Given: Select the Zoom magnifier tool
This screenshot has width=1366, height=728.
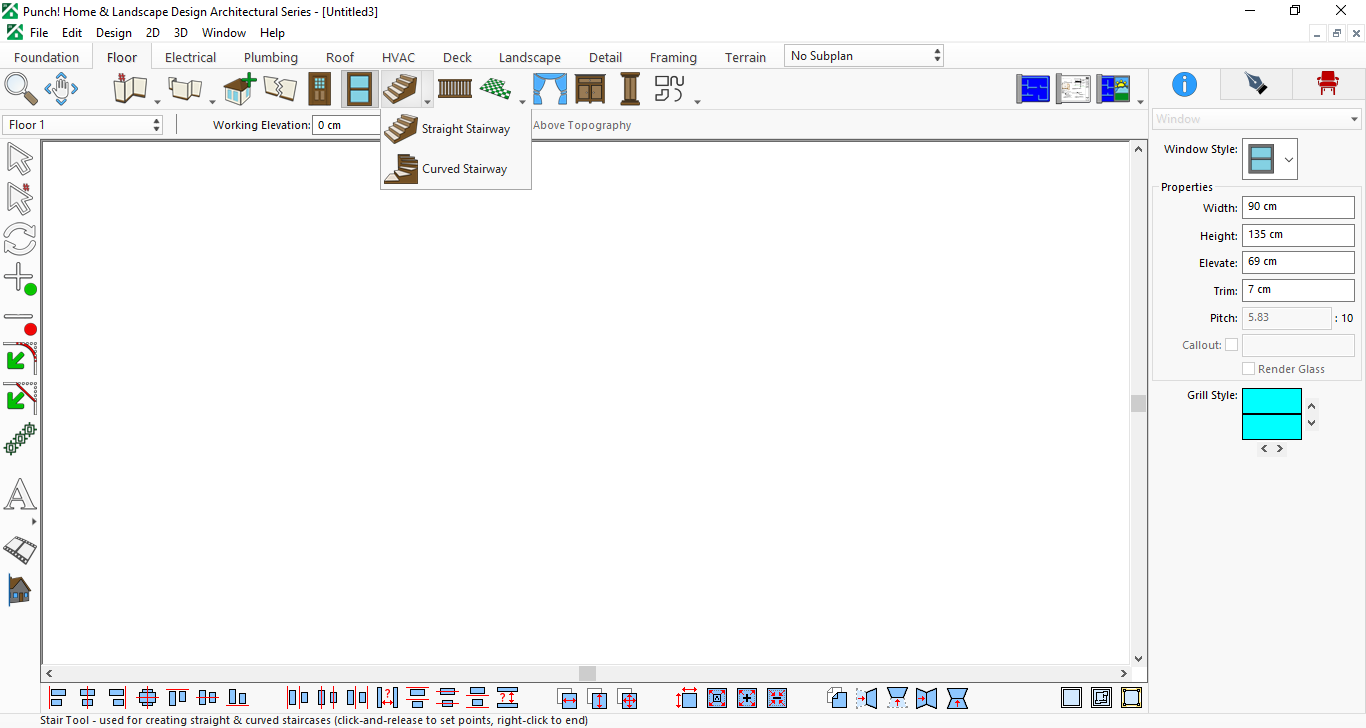Looking at the screenshot, I should click(21, 89).
